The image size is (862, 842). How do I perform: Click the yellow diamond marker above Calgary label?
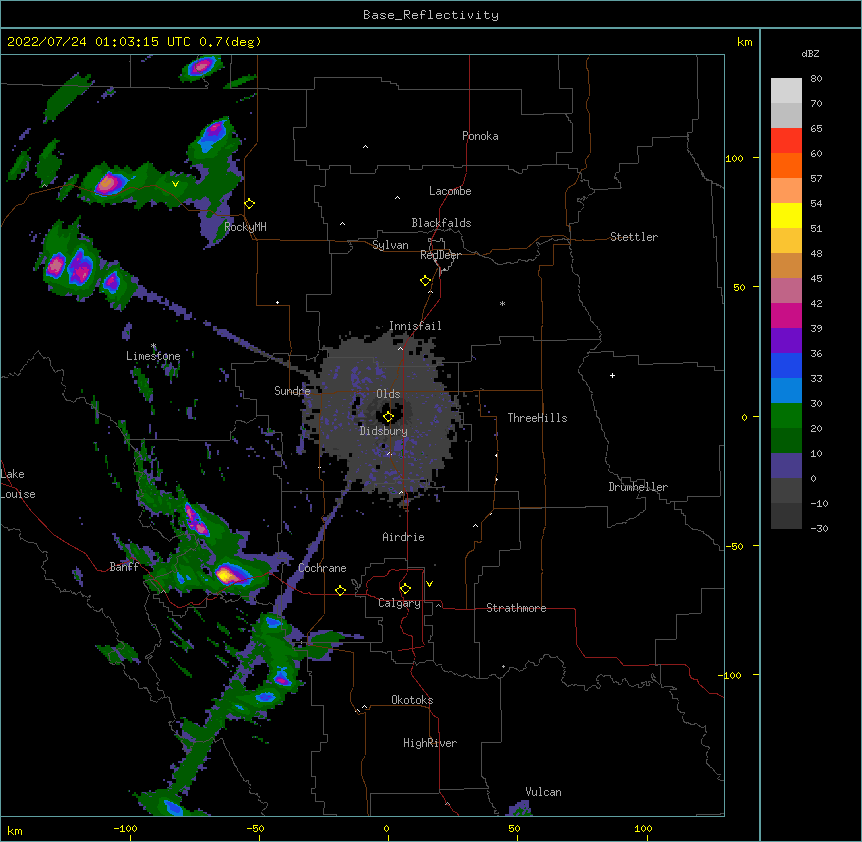pyautogui.click(x=405, y=589)
